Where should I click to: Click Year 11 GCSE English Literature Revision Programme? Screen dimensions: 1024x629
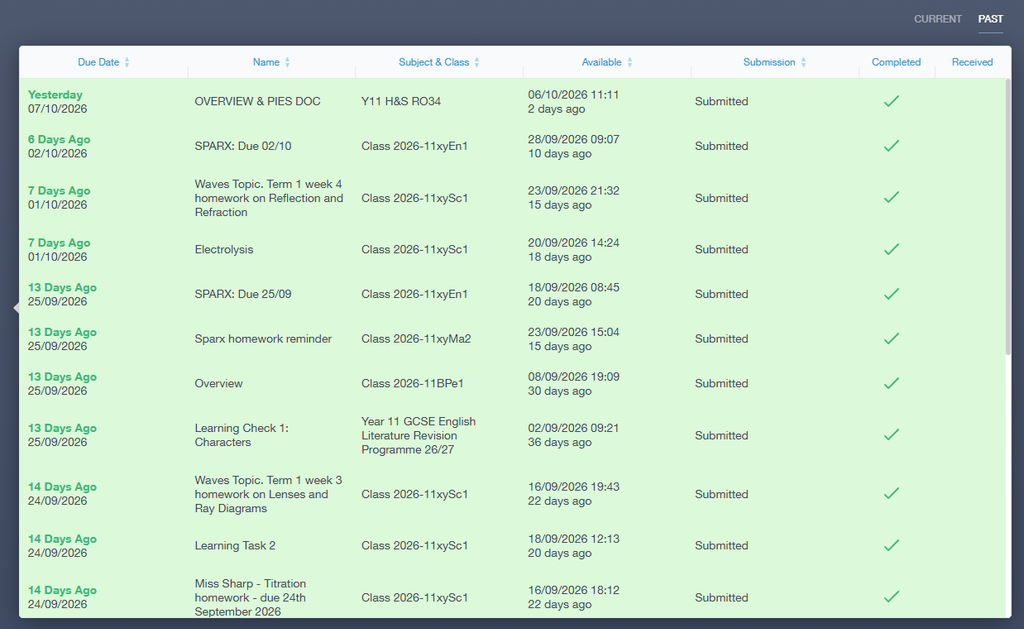click(x=419, y=435)
